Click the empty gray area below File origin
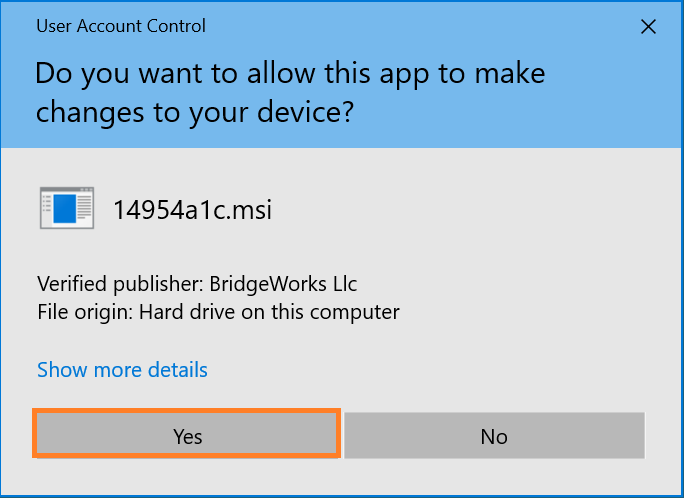The height and width of the screenshot is (498, 684). click(x=340, y=342)
